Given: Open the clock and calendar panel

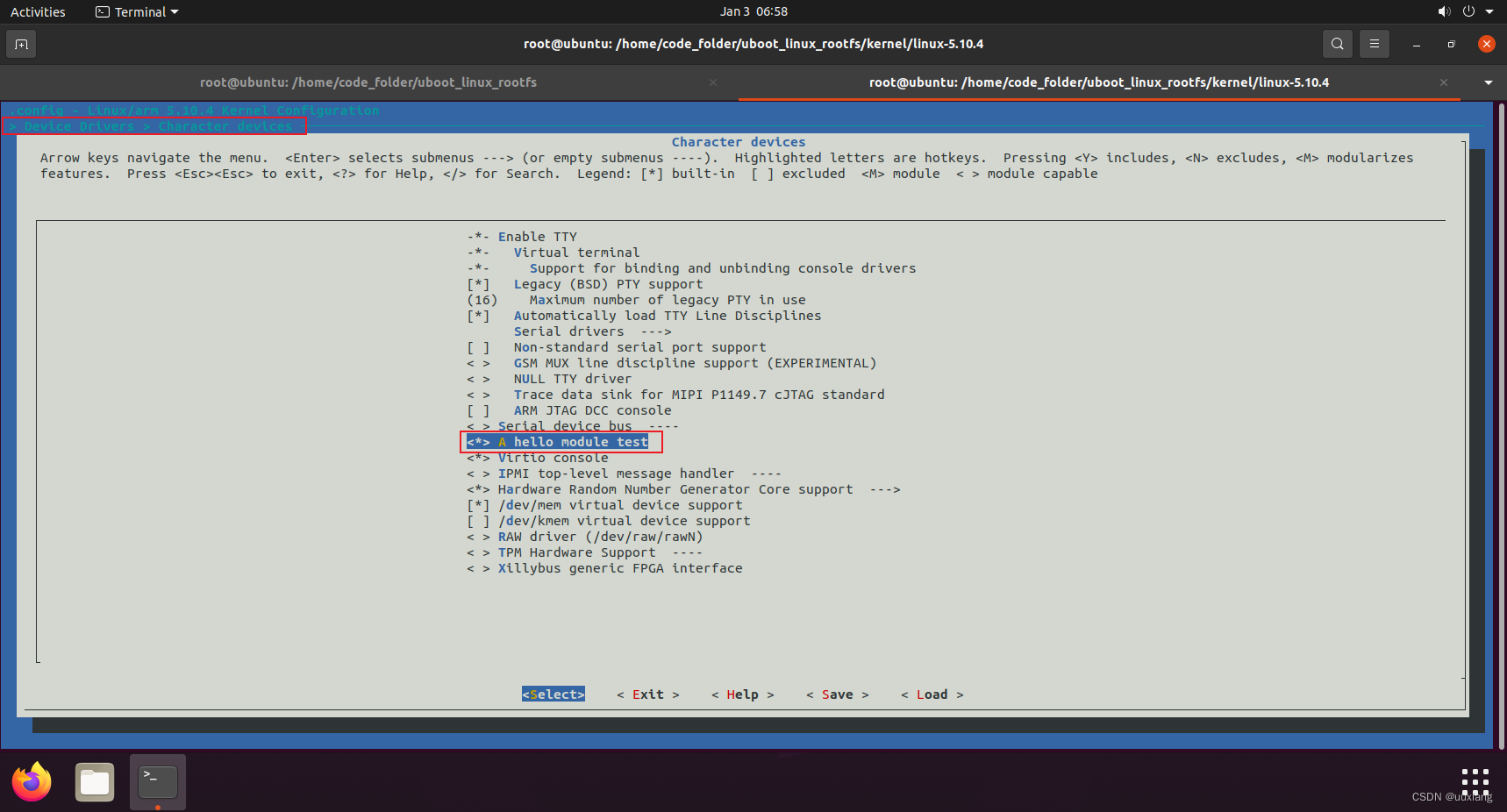Looking at the screenshot, I should (x=753, y=11).
